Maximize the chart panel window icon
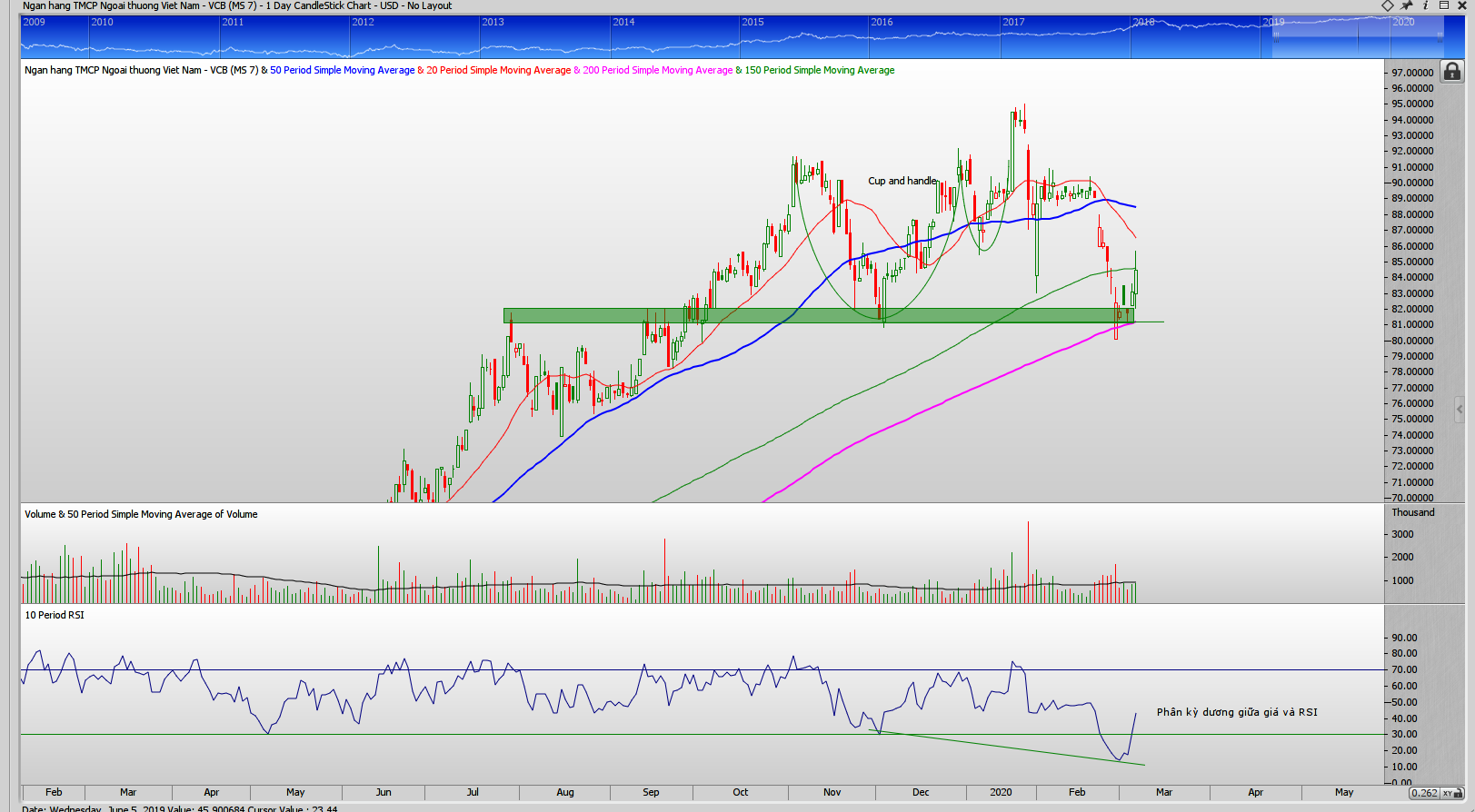 1443,5
